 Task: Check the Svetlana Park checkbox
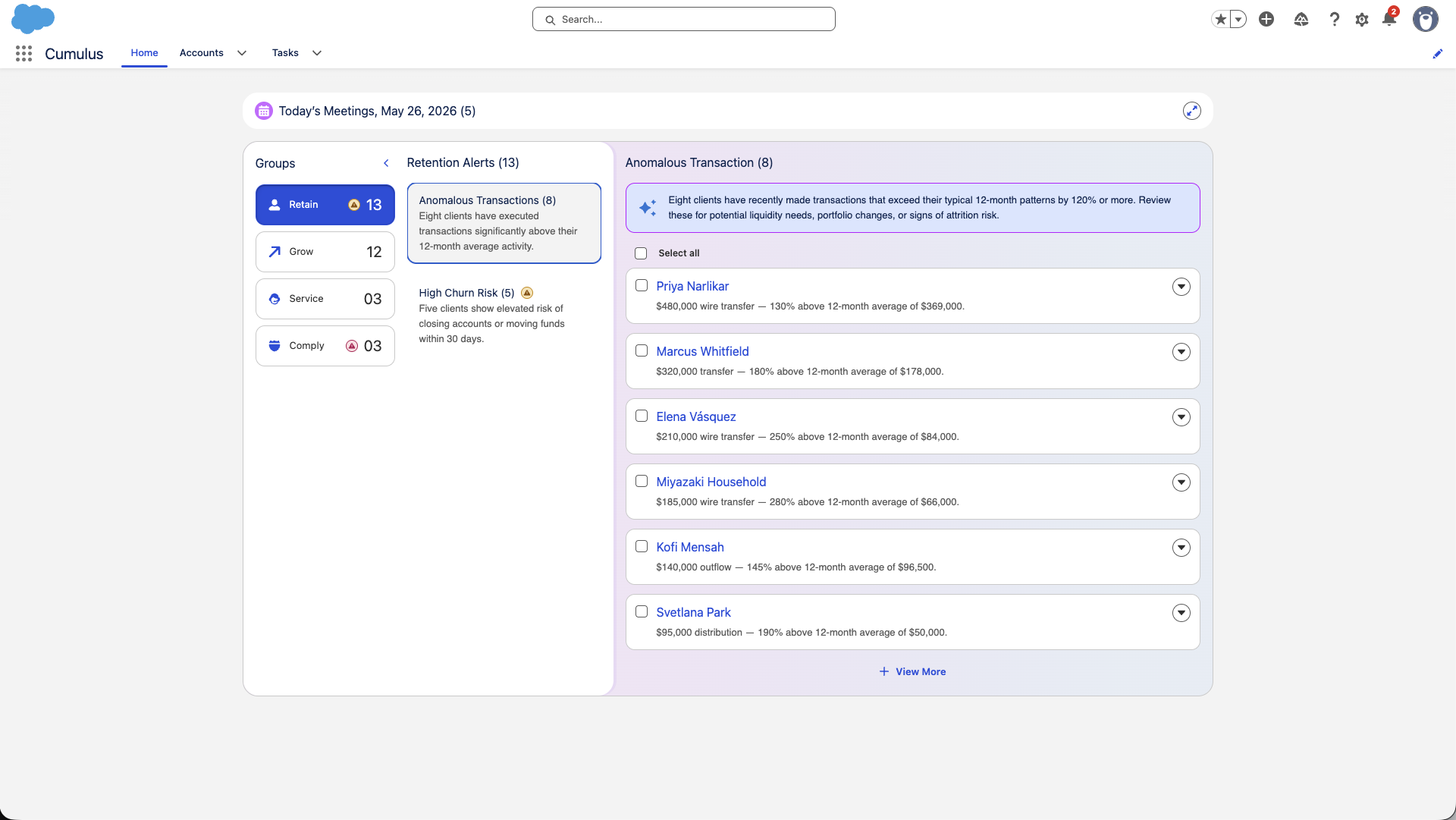tap(642, 612)
